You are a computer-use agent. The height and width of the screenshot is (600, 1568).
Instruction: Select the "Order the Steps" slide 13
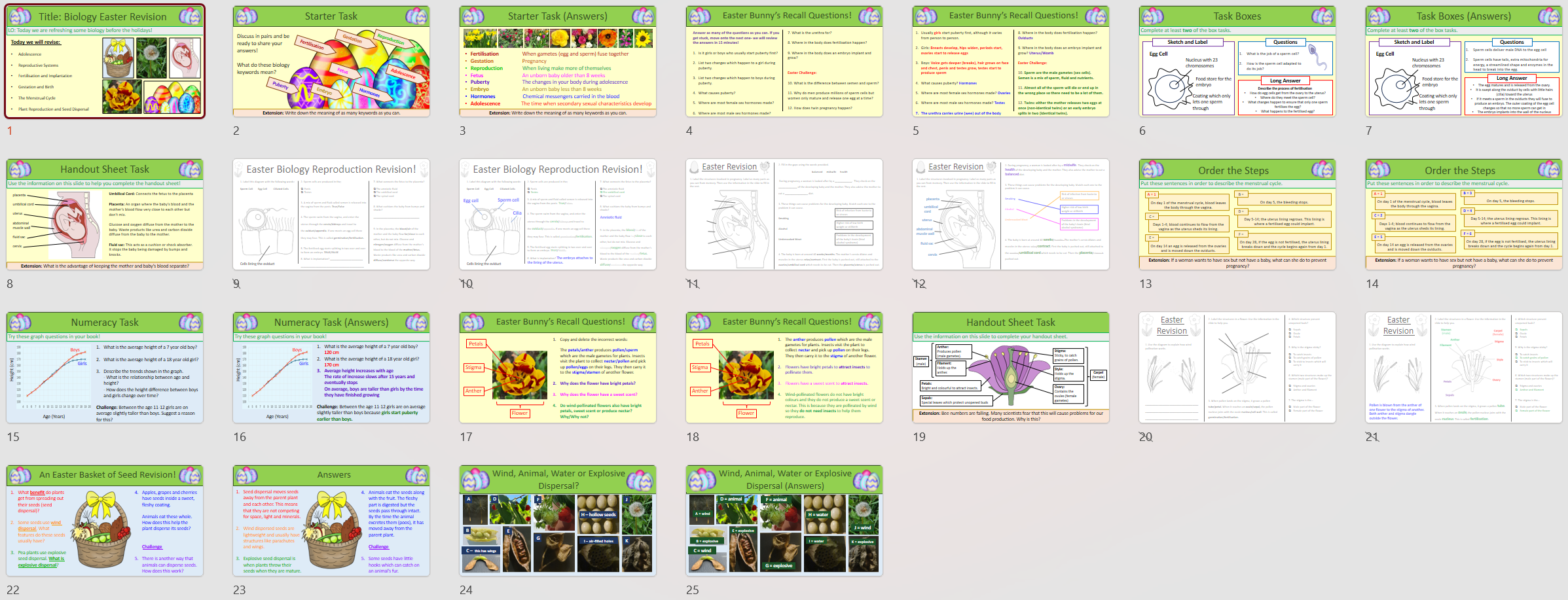(1236, 216)
